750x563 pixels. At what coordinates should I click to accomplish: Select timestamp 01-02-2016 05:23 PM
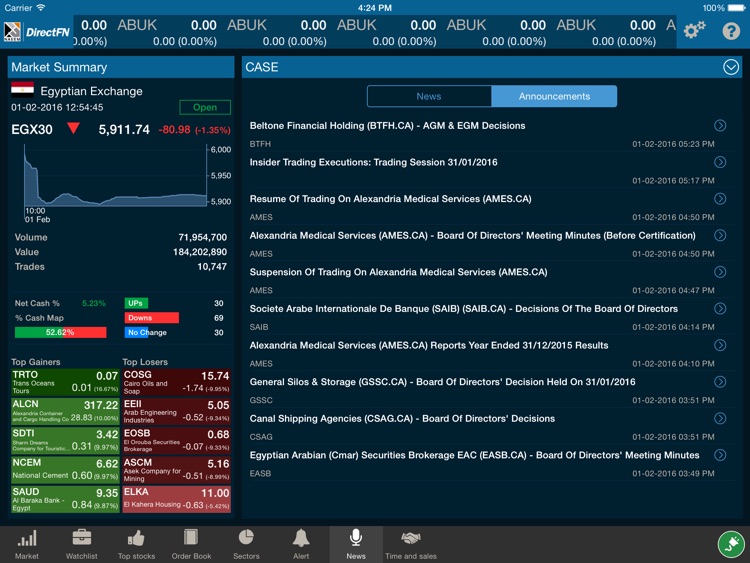(x=673, y=144)
